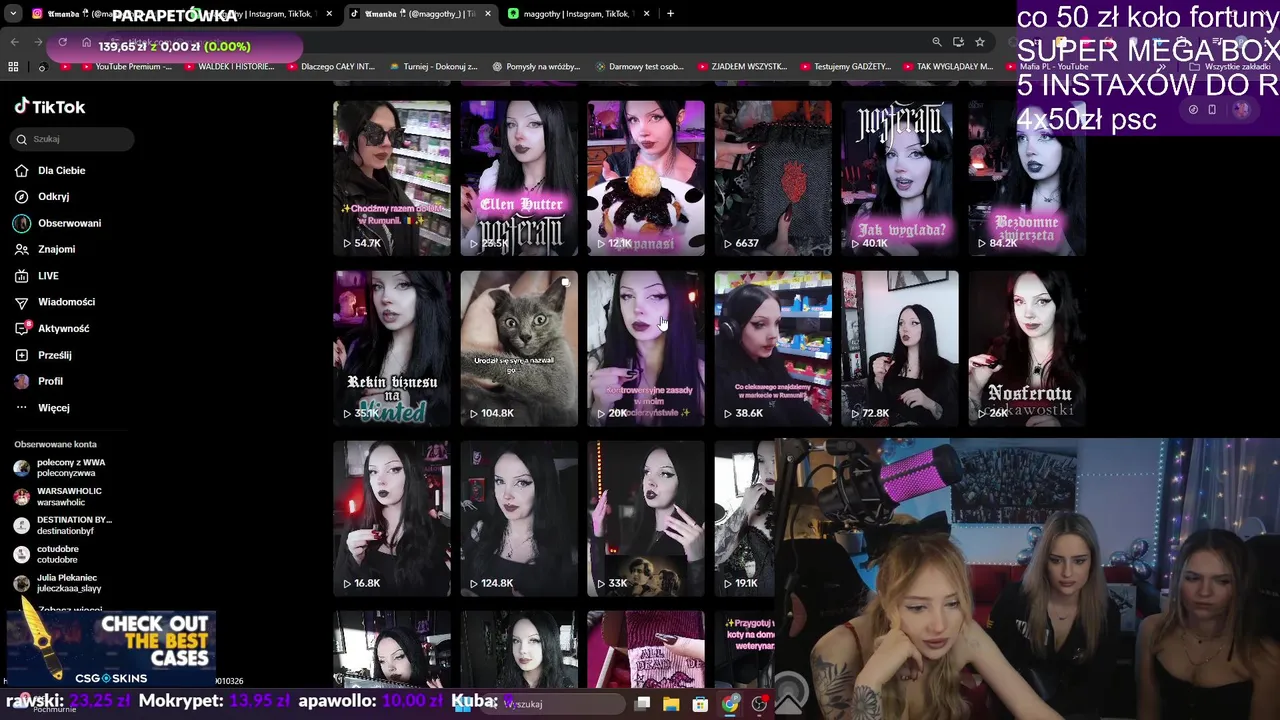This screenshot has width=1280, height=720.
Task: Open the Ellen Hutter Nosferatu video
Action: (x=519, y=178)
